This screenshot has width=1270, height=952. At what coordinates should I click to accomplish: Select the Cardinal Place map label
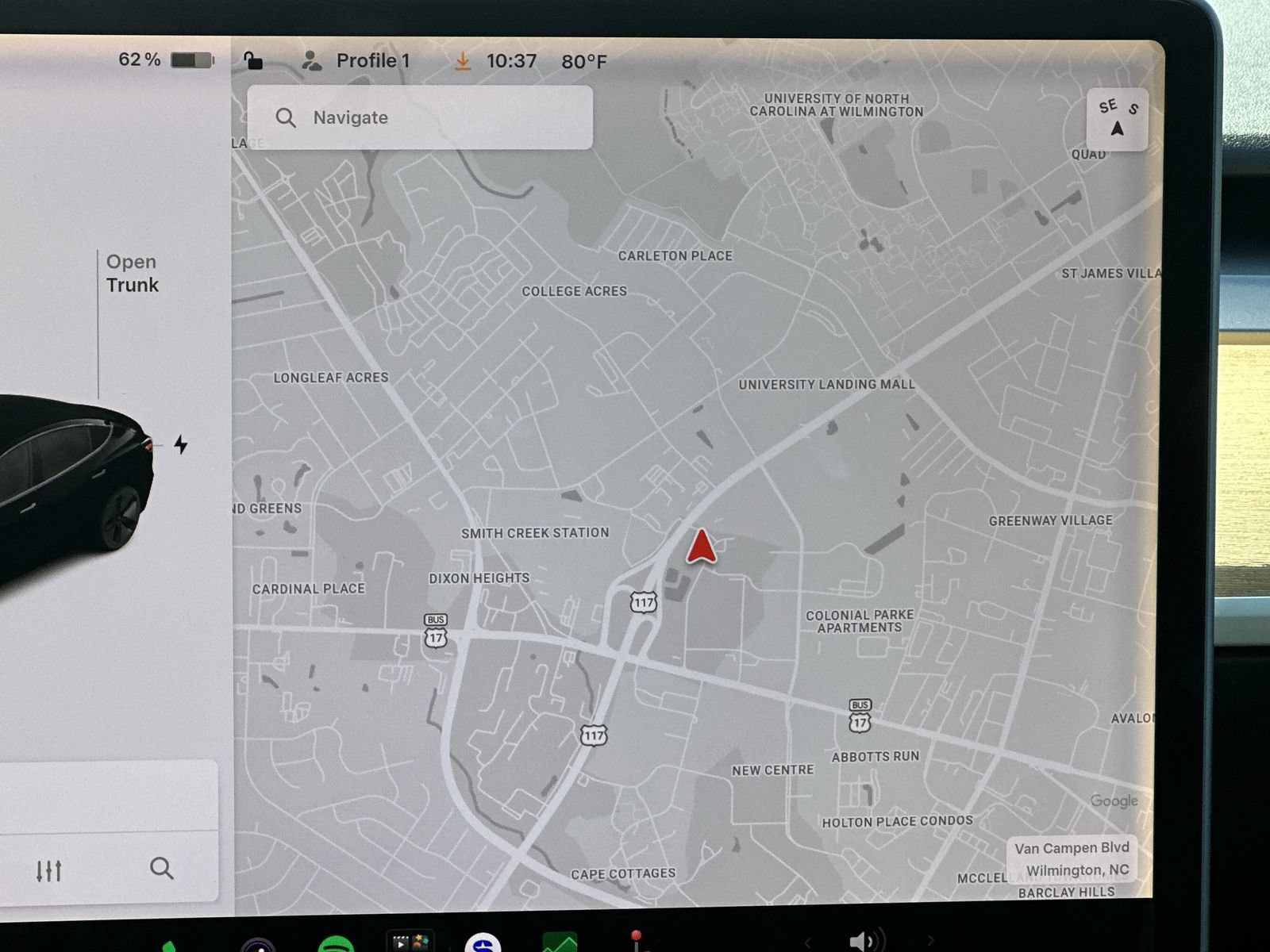pyautogui.click(x=309, y=589)
